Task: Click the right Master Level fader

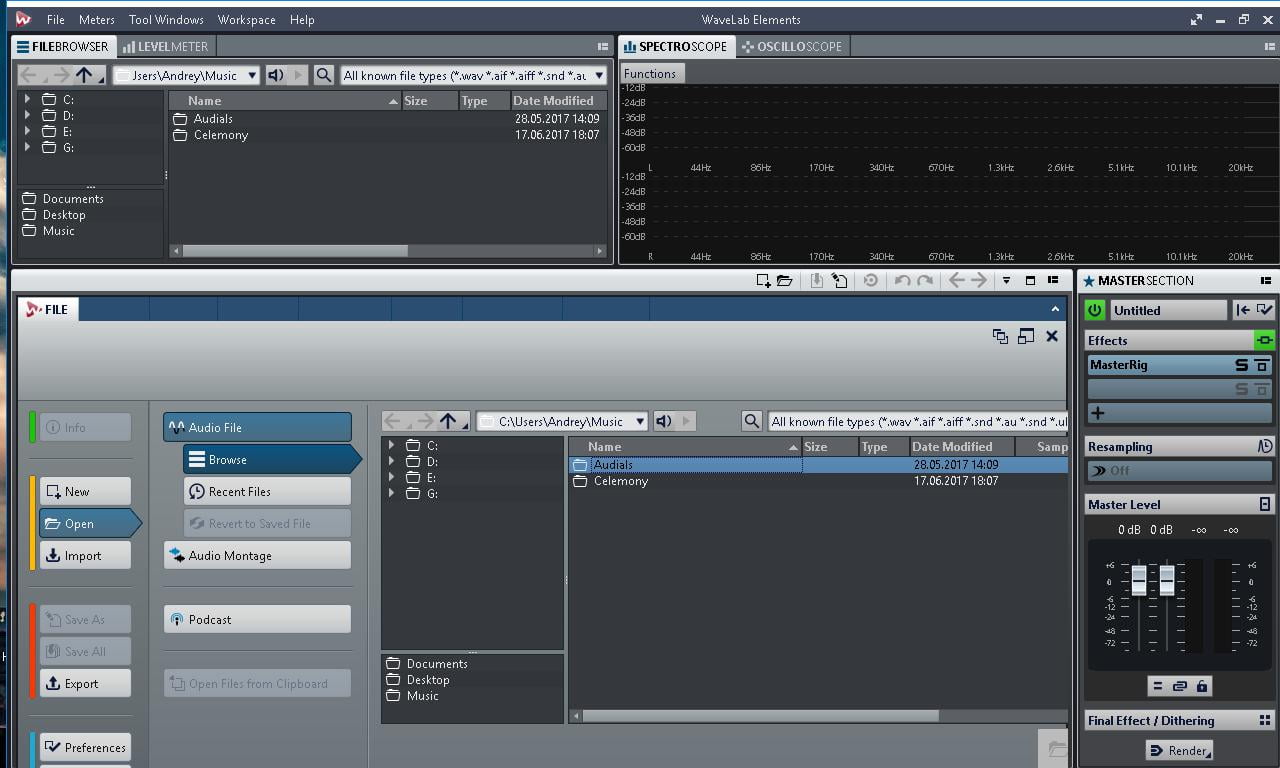Action: pos(1166,580)
